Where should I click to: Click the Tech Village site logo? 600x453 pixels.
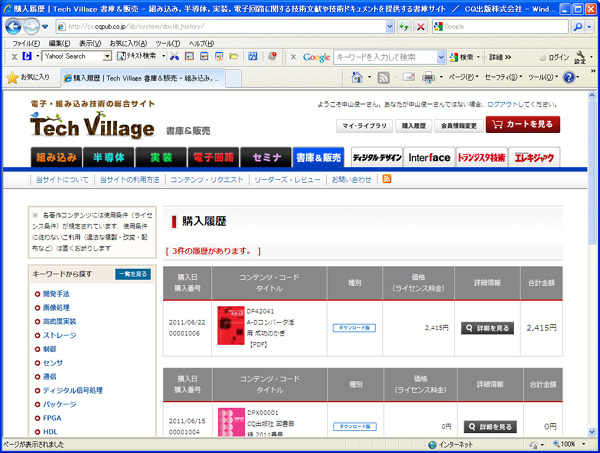(92, 126)
